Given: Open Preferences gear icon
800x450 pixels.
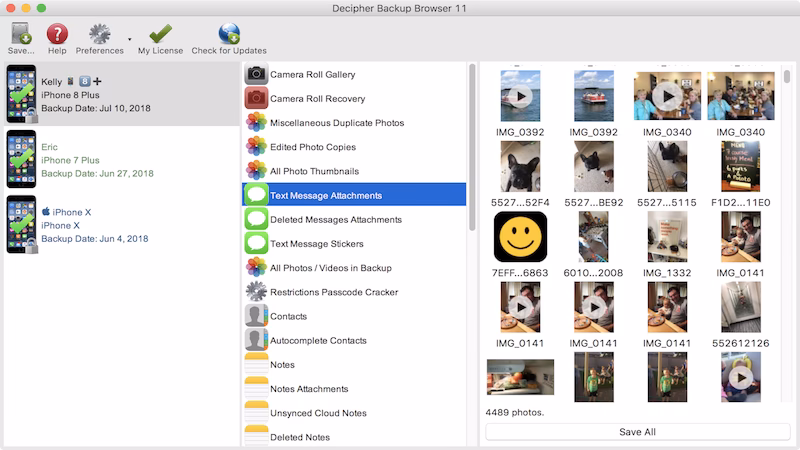Looking at the screenshot, I should [99, 34].
